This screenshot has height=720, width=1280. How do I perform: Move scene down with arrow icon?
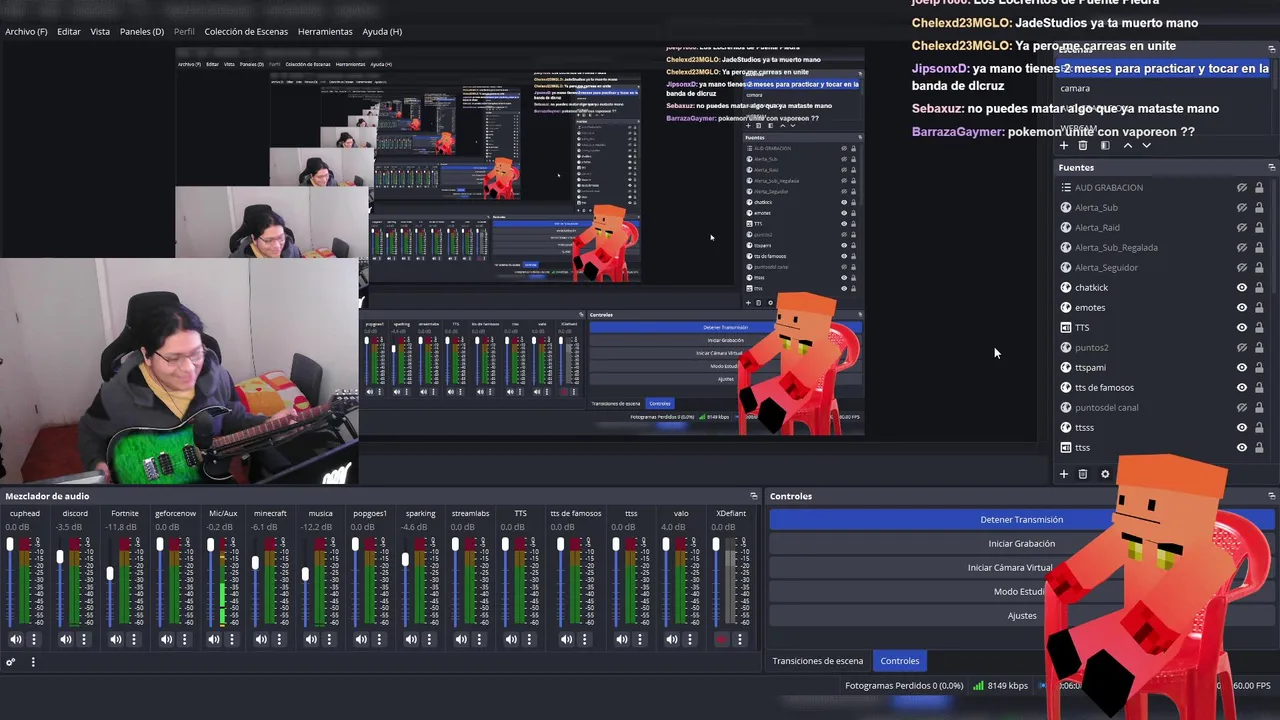1147,145
